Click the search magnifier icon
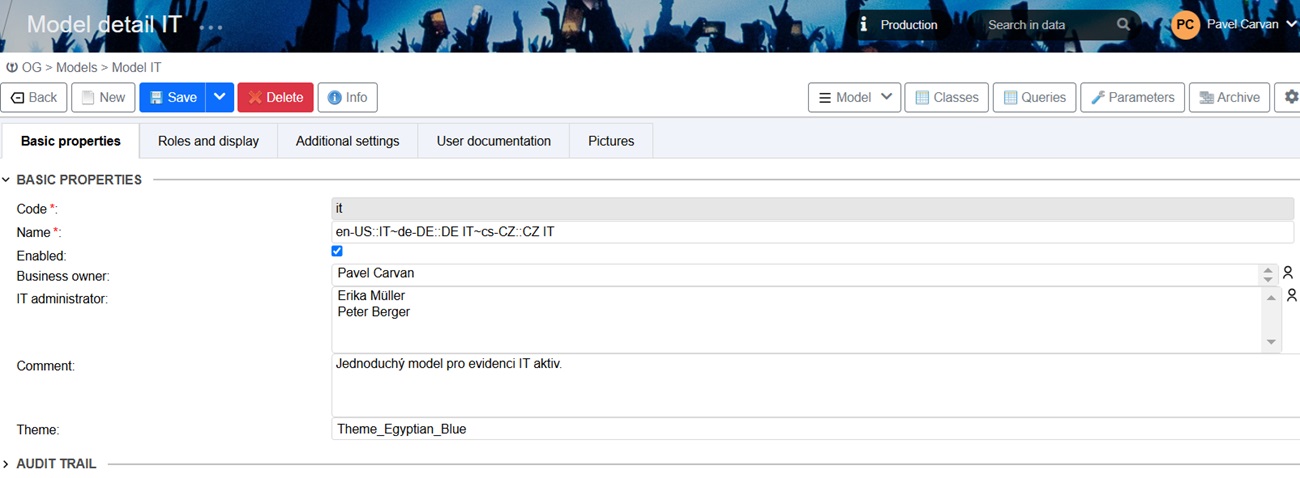This screenshot has height=478, width=1300. pyautogui.click(x=1123, y=25)
